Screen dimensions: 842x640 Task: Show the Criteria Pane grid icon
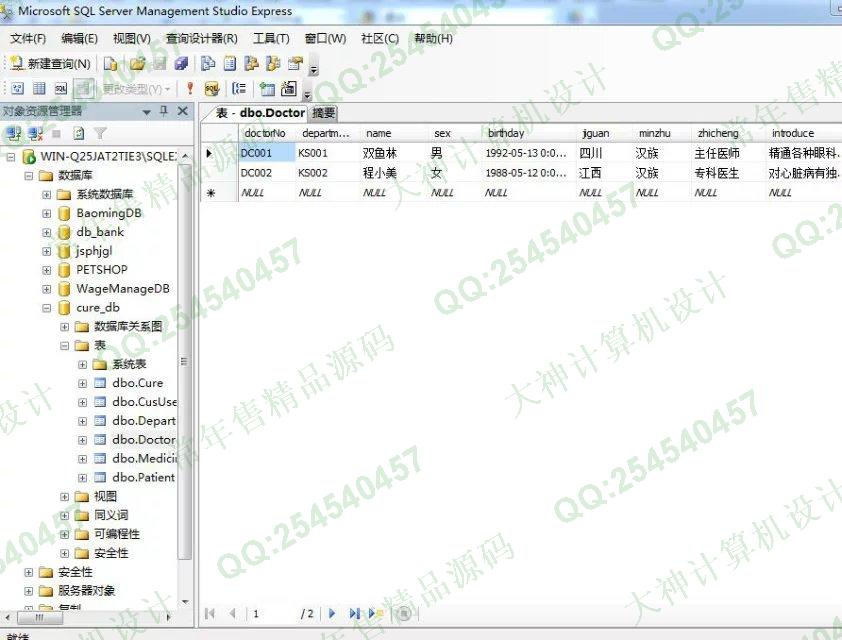click(39, 89)
